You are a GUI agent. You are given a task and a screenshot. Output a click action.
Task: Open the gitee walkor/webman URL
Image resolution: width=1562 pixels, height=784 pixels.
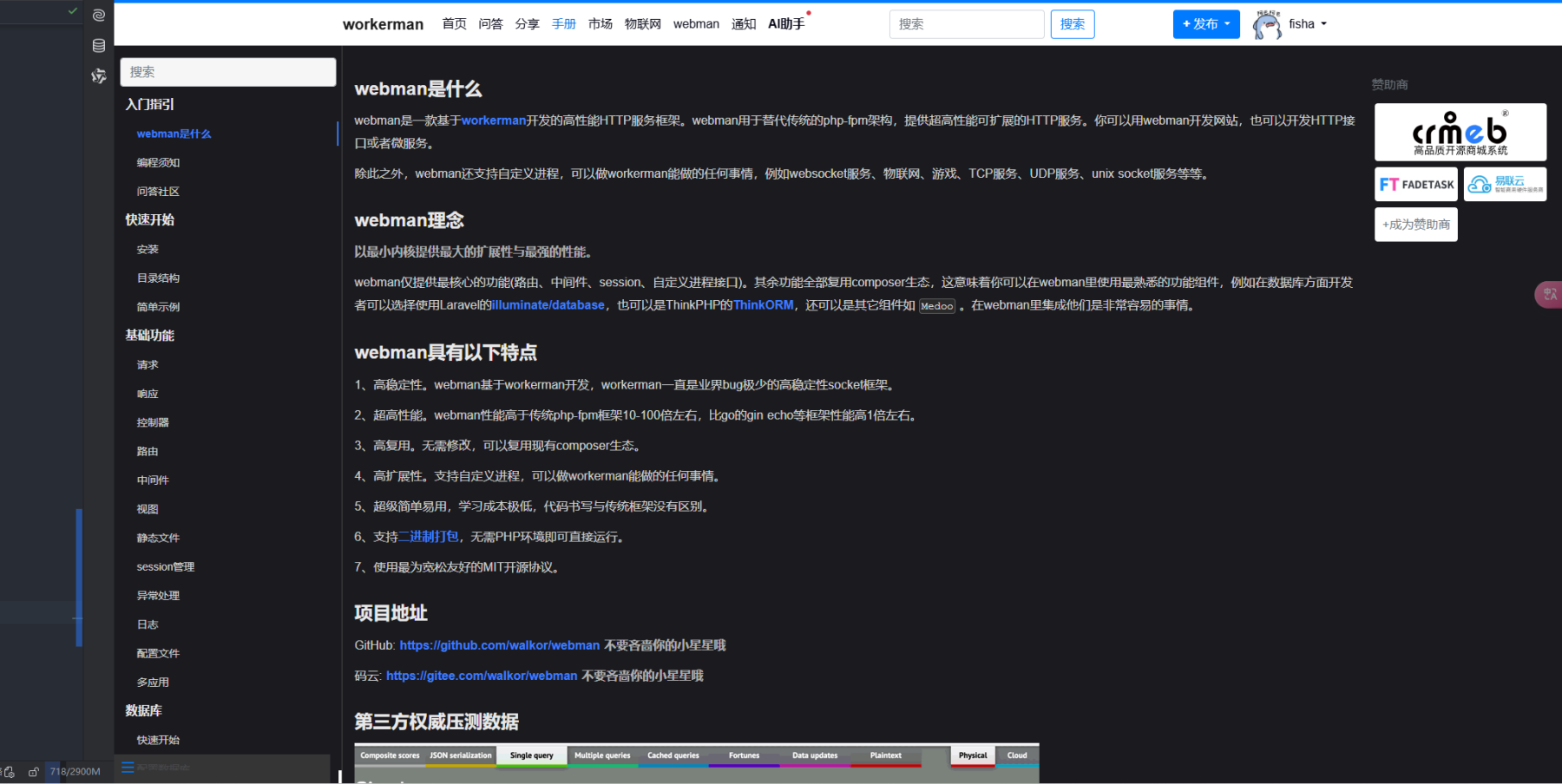pos(482,676)
